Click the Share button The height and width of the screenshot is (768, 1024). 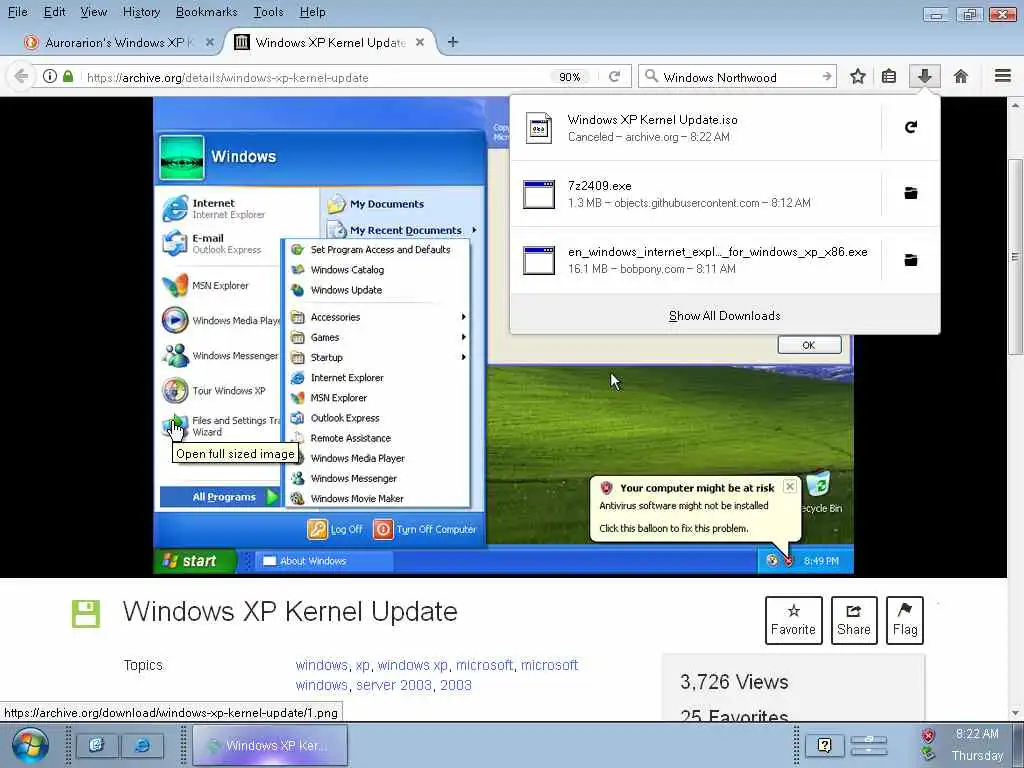[854, 620]
